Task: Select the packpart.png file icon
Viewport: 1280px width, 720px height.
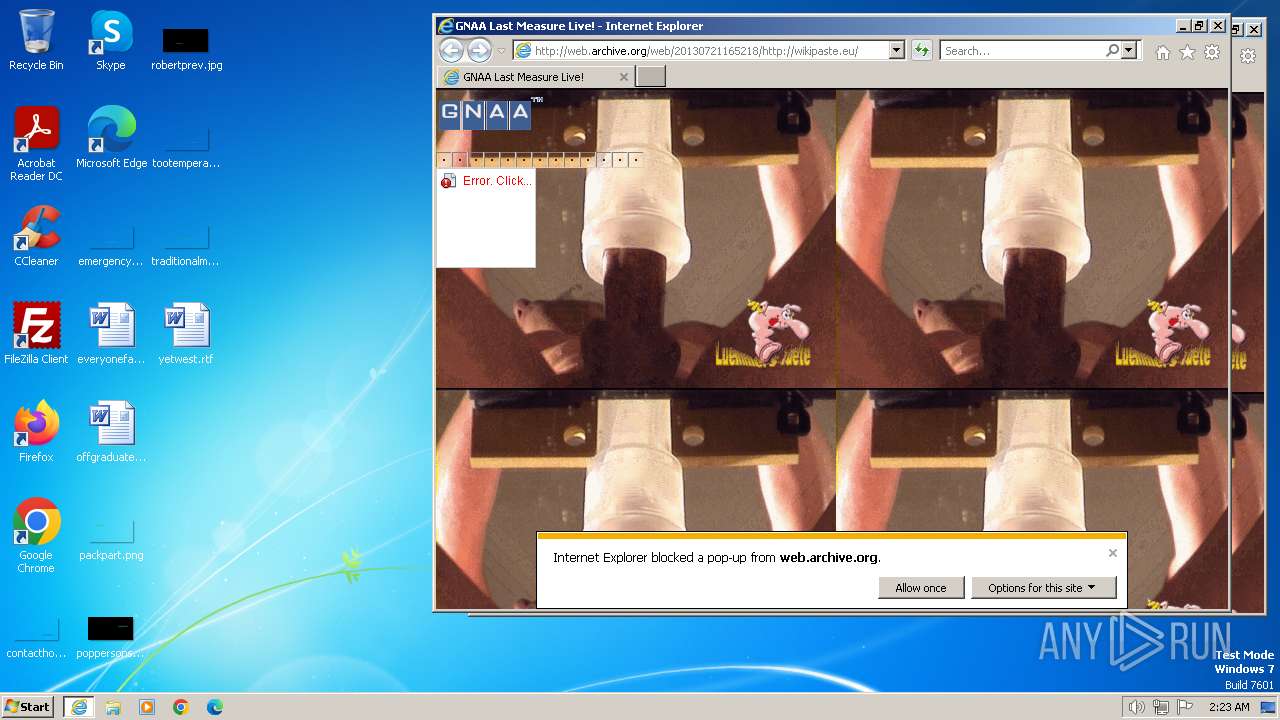Action: [x=111, y=540]
